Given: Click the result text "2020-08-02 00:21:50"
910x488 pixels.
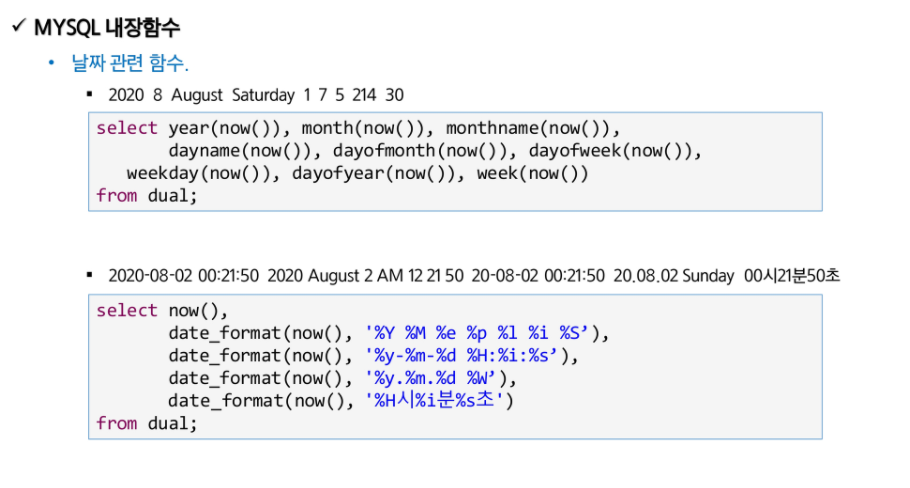Looking at the screenshot, I should click(x=183, y=276).
